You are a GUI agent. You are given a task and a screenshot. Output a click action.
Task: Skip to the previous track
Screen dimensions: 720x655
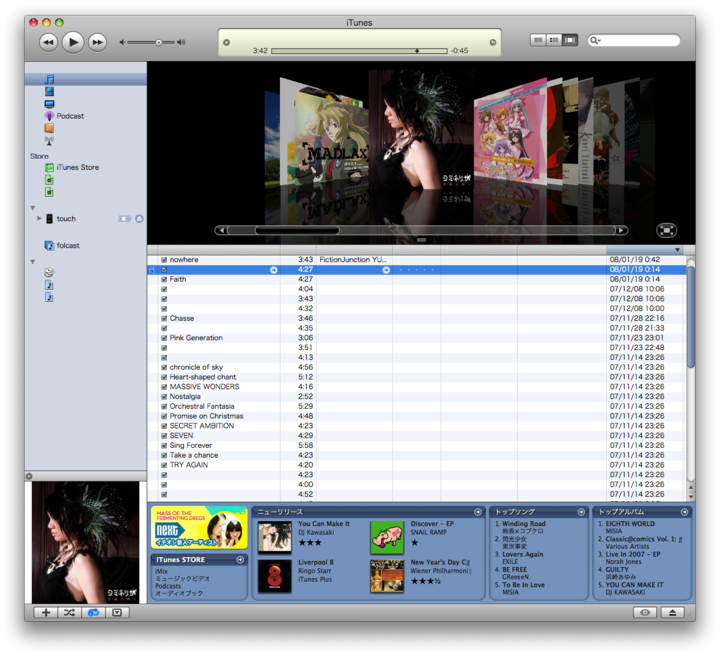pos(48,42)
